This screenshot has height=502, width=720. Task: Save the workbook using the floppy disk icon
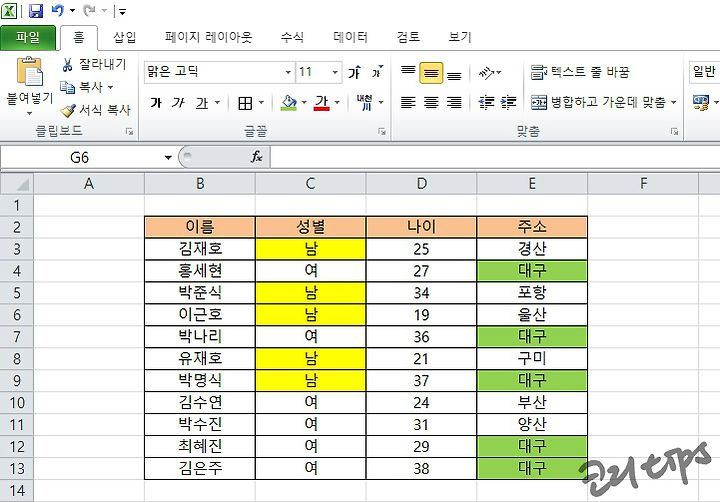(35, 10)
